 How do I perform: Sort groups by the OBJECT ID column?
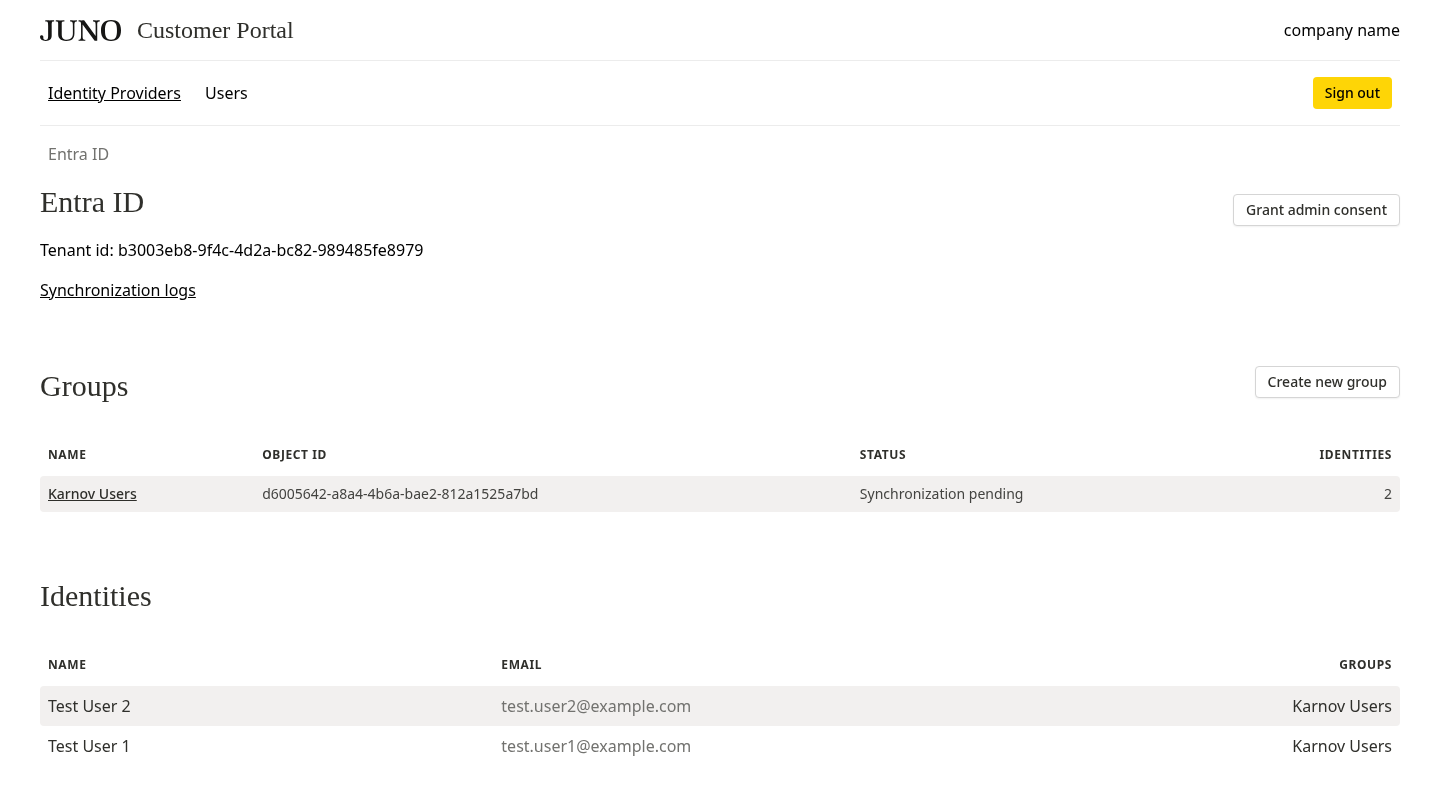click(x=294, y=454)
